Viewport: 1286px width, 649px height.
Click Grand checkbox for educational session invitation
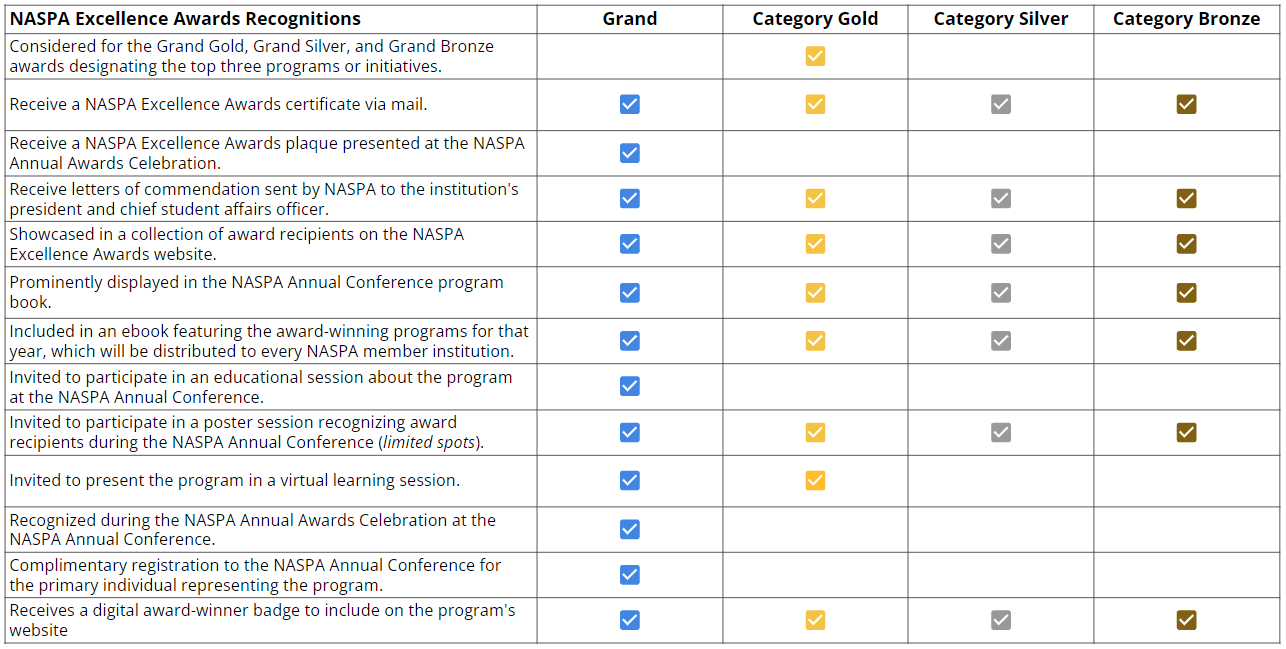(x=629, y=386)
